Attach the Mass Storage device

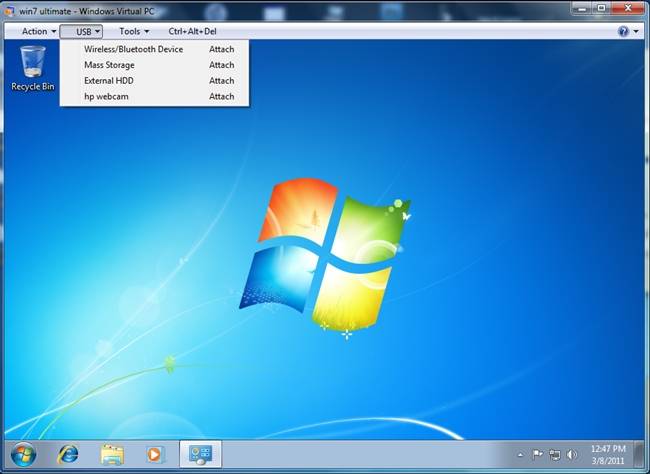click(x=221, y=65)
